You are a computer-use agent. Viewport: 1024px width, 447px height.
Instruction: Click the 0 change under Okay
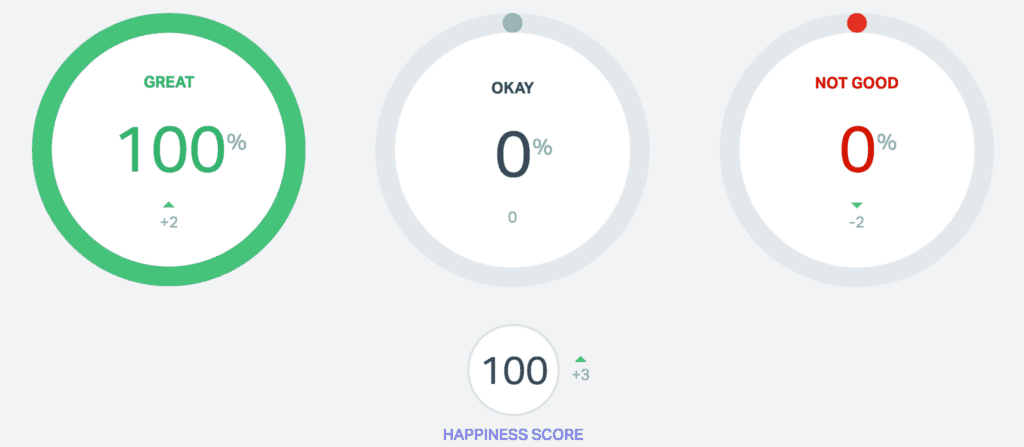pyautogui.click(x=513, y=217)
